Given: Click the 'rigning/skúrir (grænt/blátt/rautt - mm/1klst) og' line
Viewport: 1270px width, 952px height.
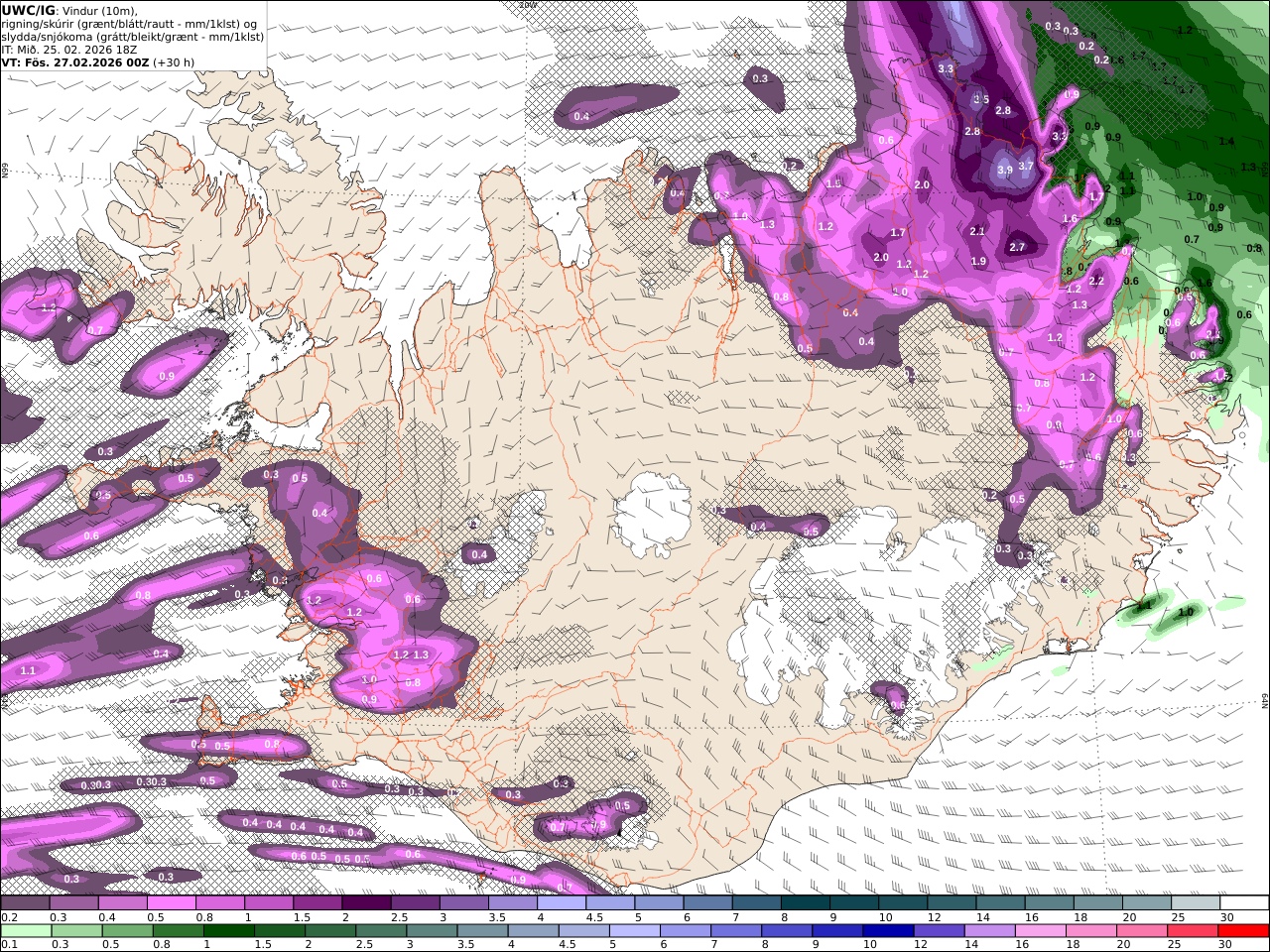Looking at the screenshot, I should (129, 23).
